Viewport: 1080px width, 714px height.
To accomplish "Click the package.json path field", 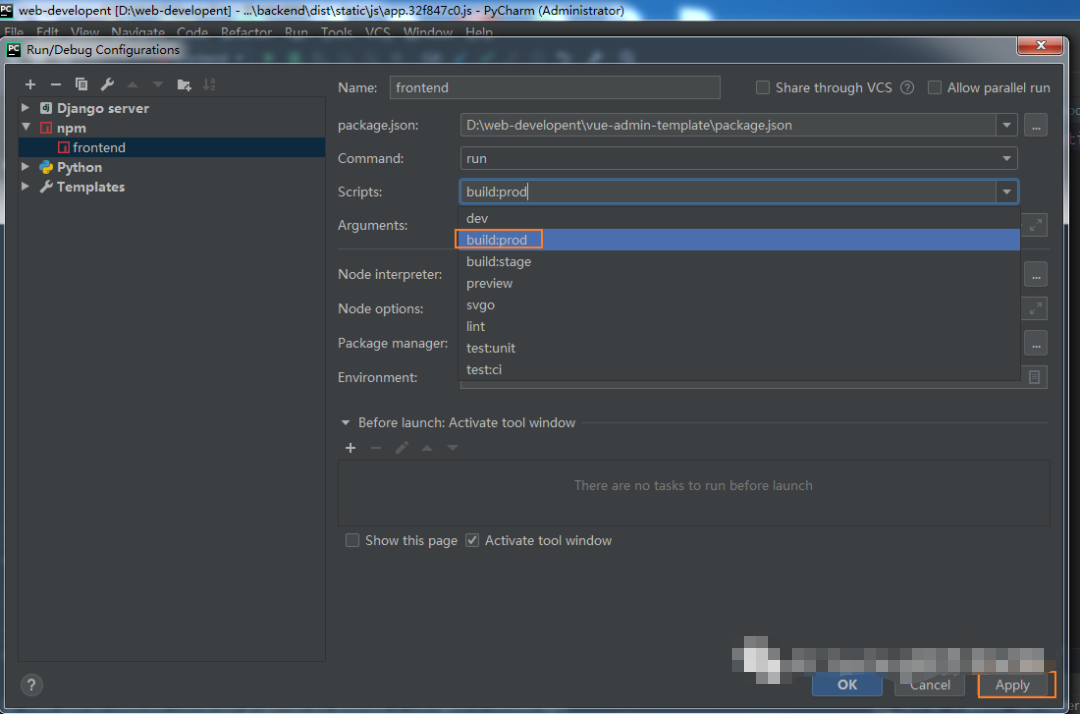I will [x=728, y=125].
